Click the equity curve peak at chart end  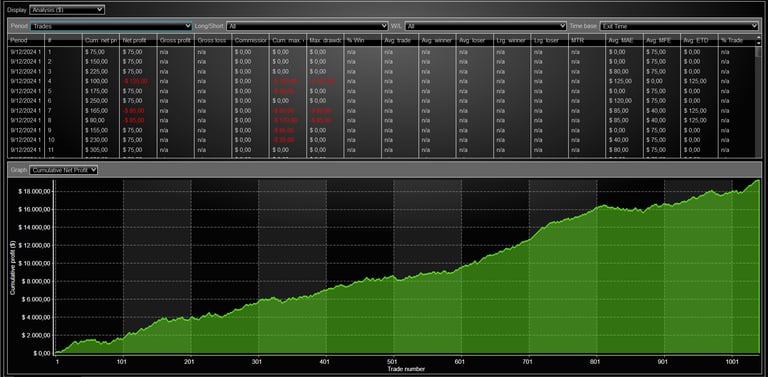point(758,180)
